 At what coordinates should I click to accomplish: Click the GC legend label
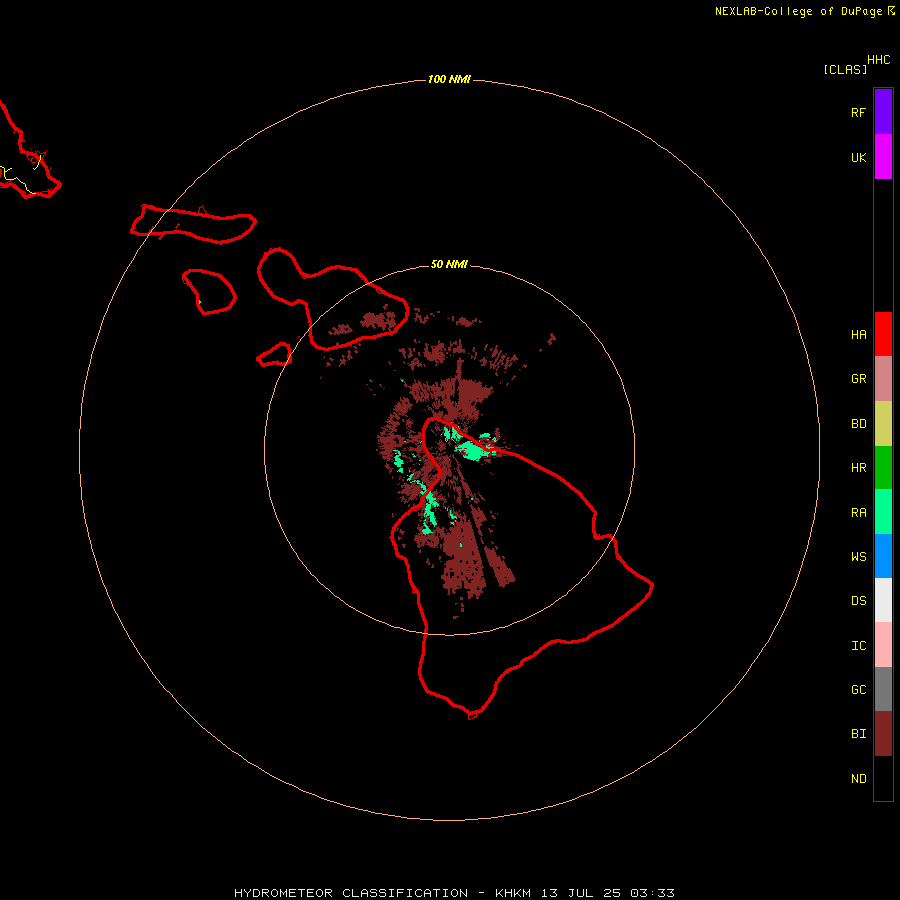coord(858,689)
